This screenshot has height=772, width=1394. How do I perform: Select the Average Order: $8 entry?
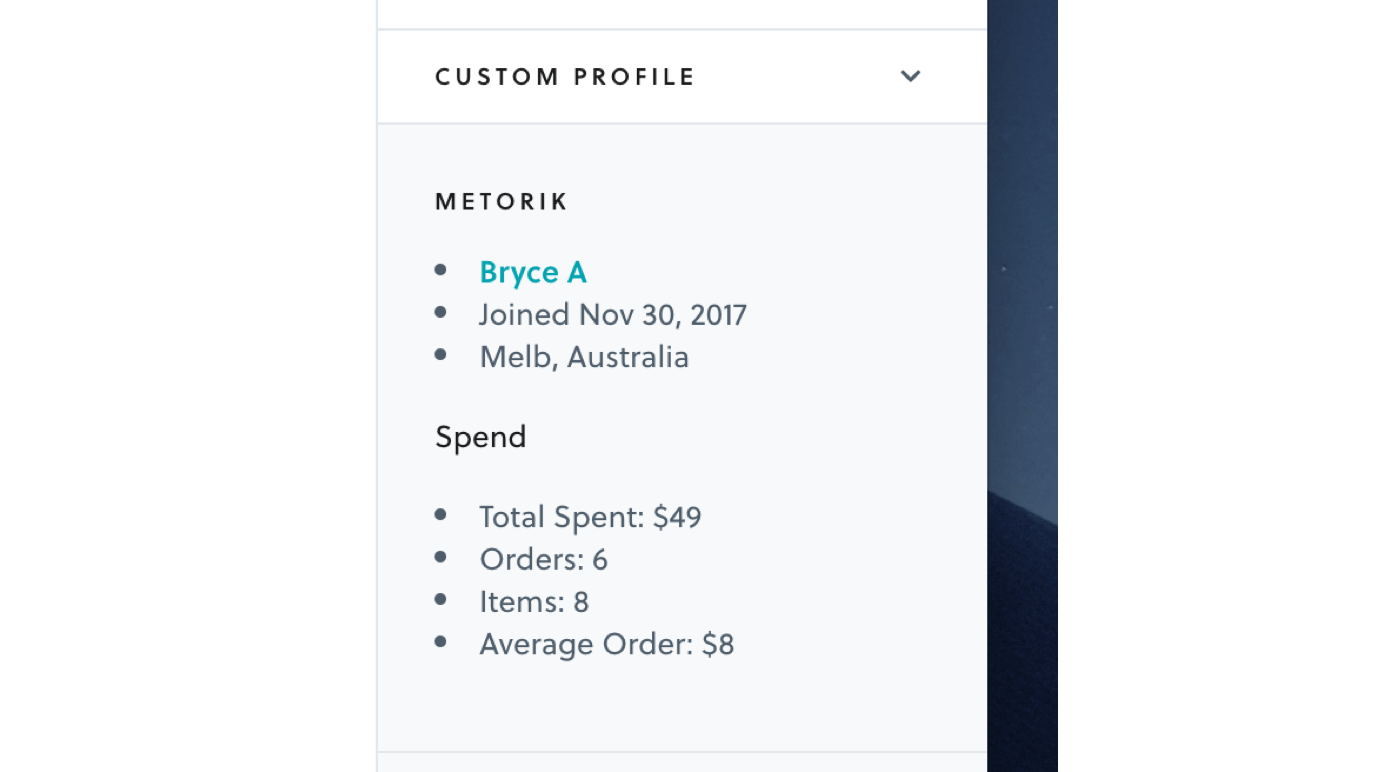pyautogui.click(x=606, y=644)
